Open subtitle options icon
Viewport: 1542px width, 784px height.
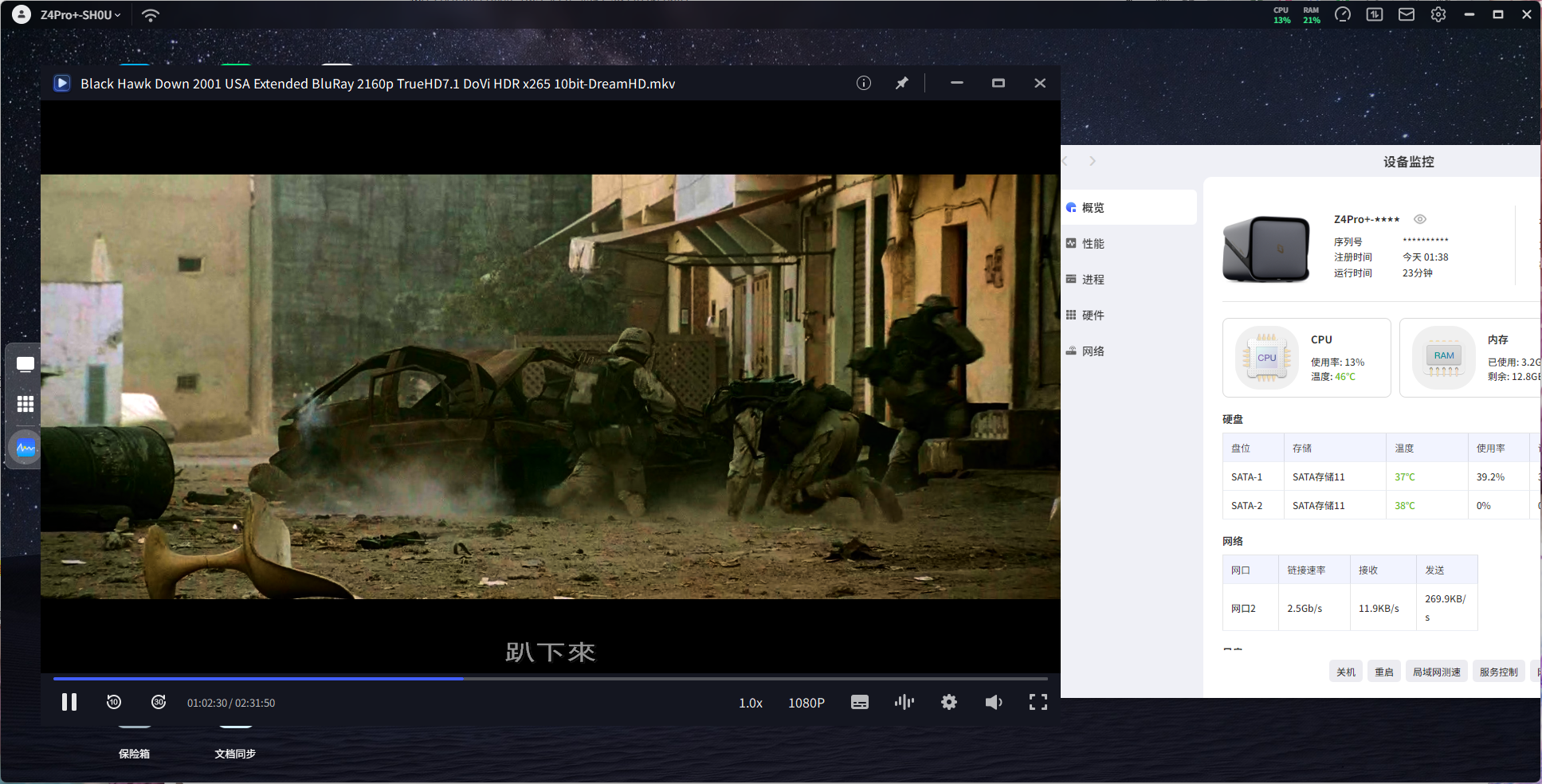pos(860,702)
